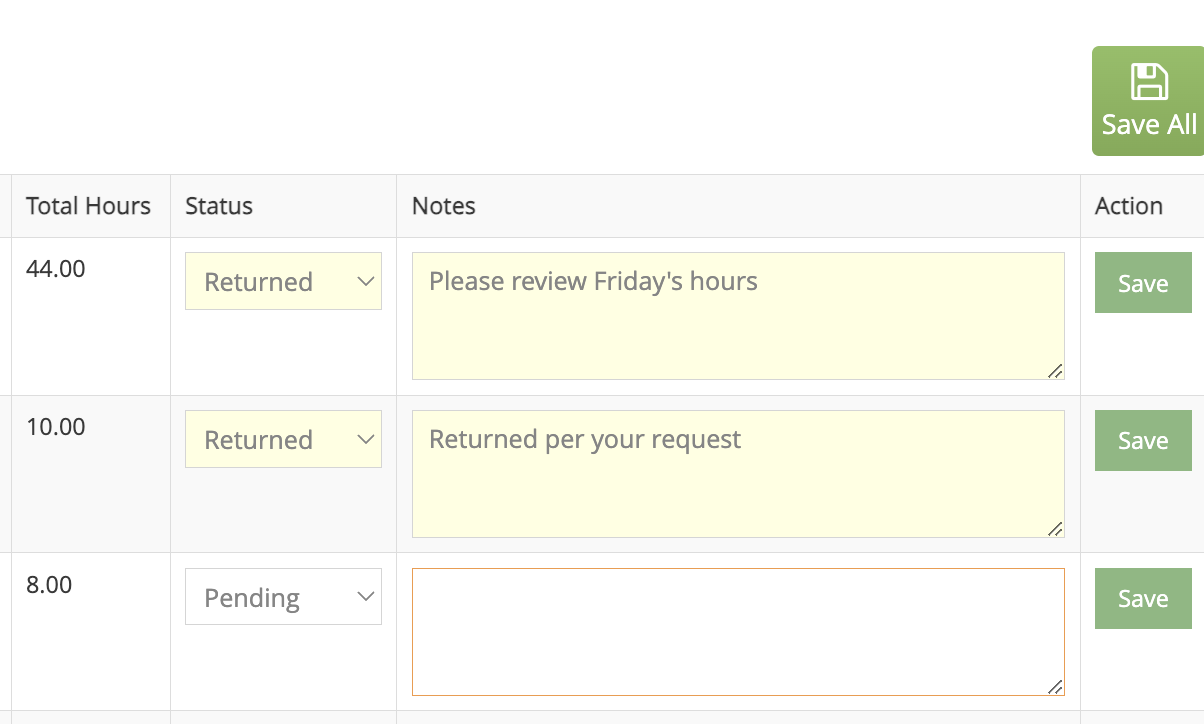Focus the empty notes box in the Pending row
Viewport: 1204px width, 724px height.
pos(738,632)
